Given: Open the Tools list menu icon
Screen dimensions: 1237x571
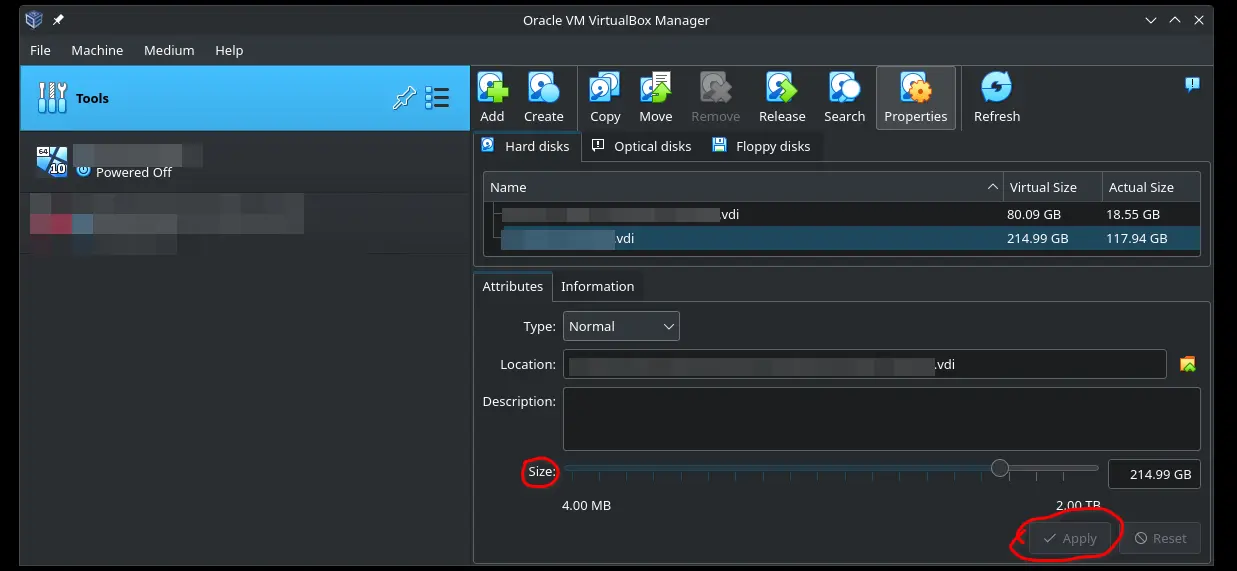Looking at the screenshot, I should coord(437,98).
